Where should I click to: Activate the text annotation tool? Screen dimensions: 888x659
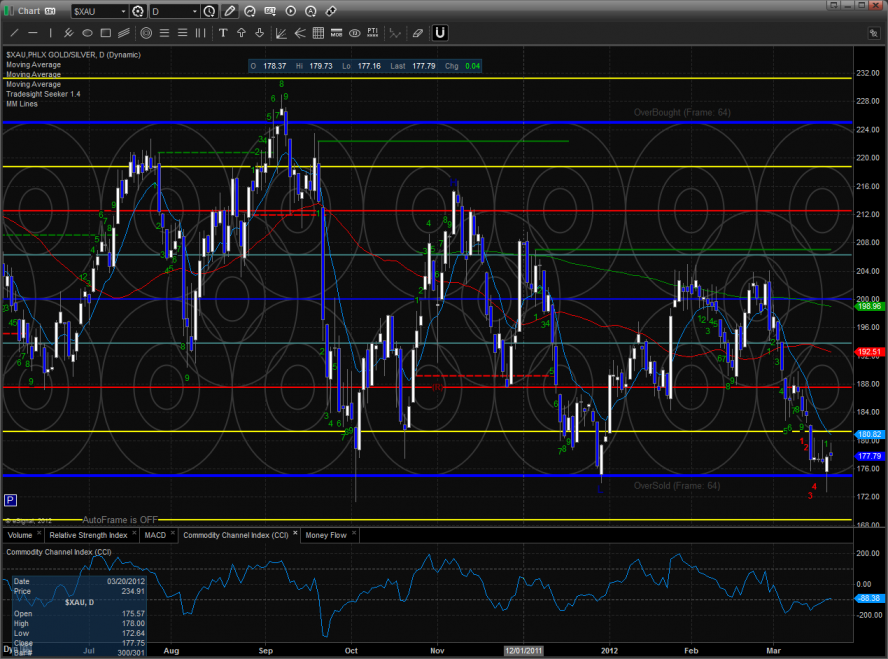pyautogui.click(x=223, y=32)
